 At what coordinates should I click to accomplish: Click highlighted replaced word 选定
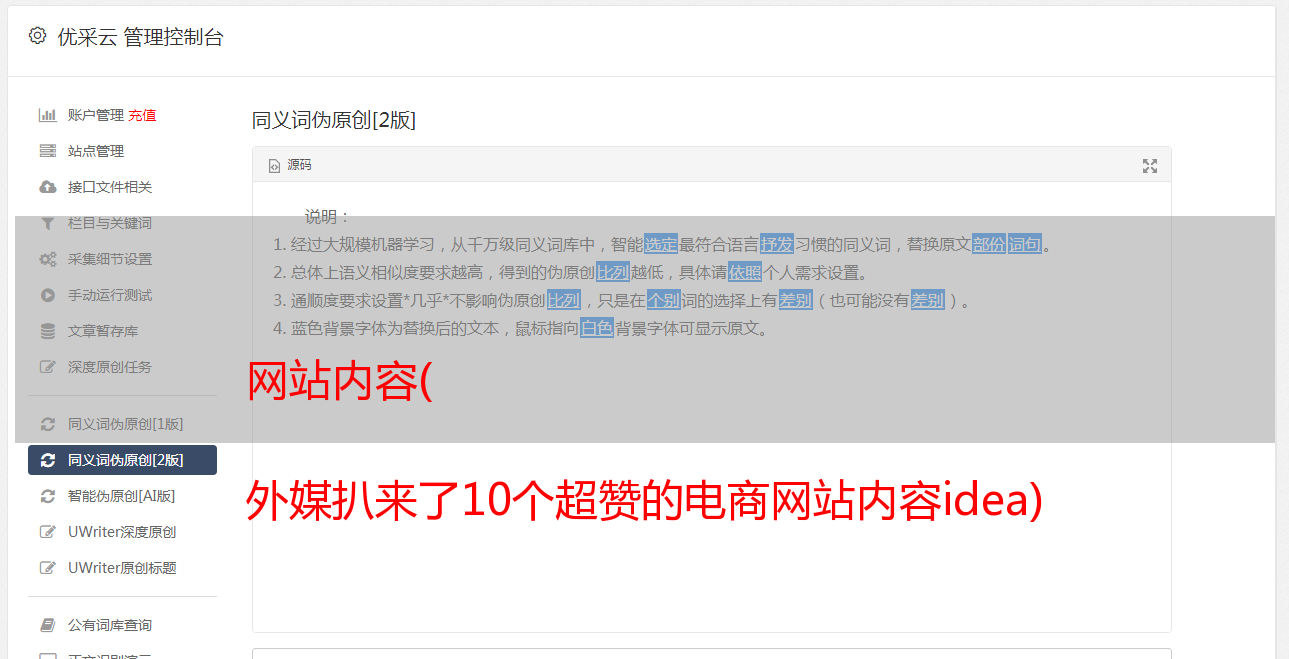click(x=661, y=244)
